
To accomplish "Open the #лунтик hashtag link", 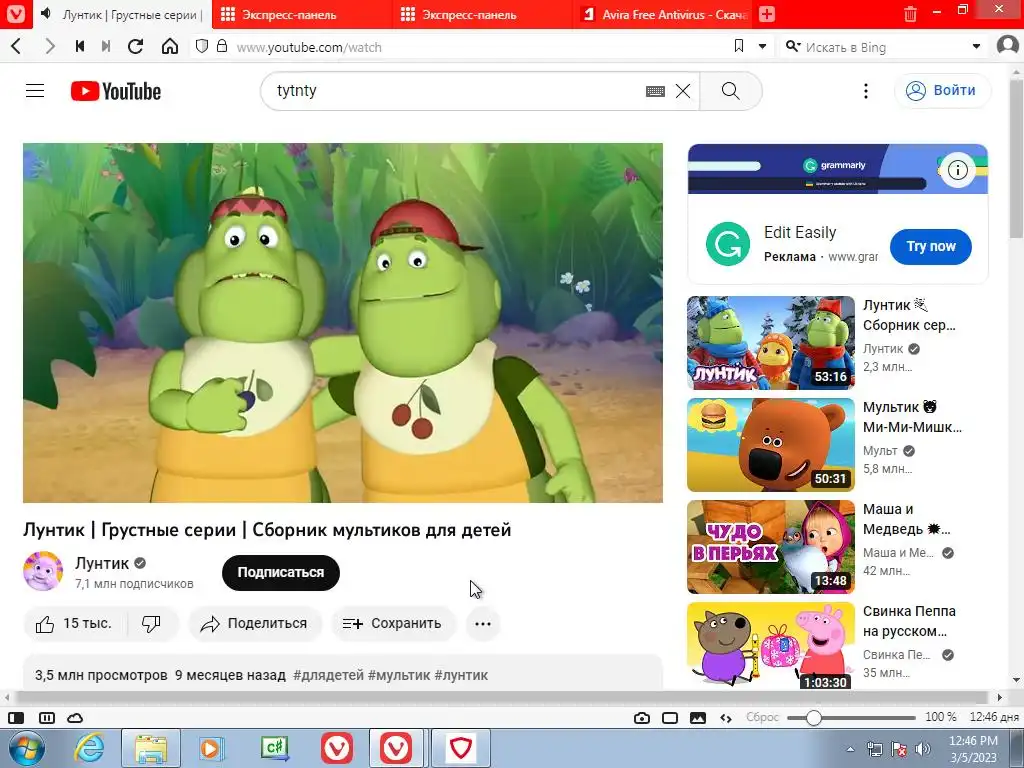I will point(461,675).
